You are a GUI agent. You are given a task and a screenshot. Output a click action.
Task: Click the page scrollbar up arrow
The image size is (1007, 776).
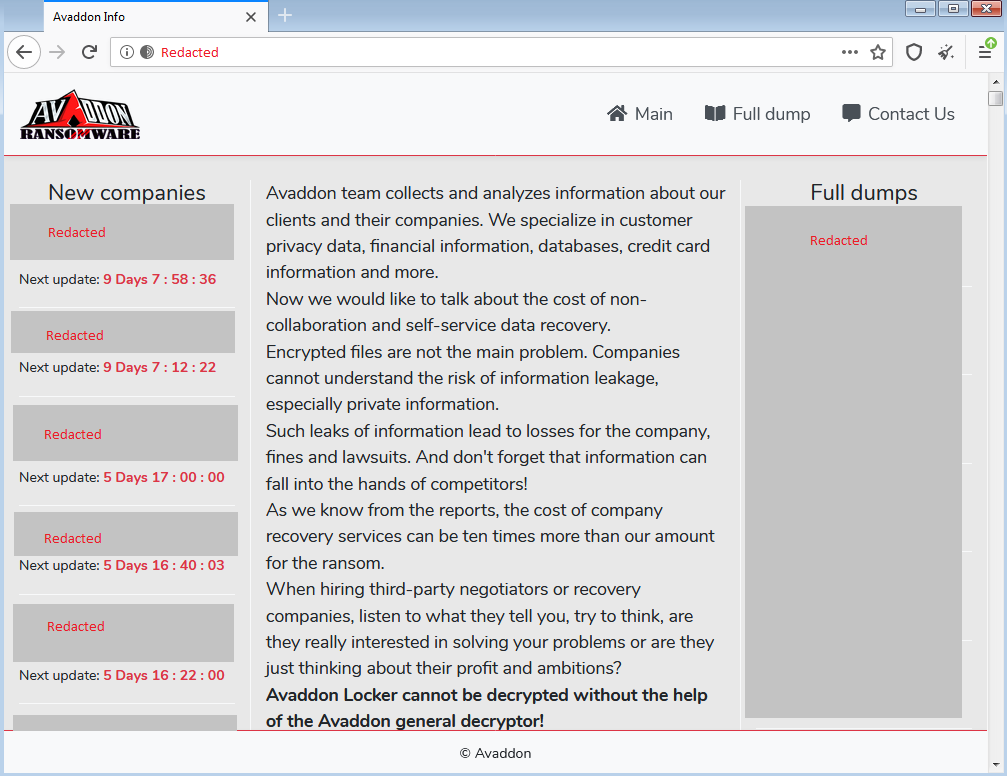[995, 82]
